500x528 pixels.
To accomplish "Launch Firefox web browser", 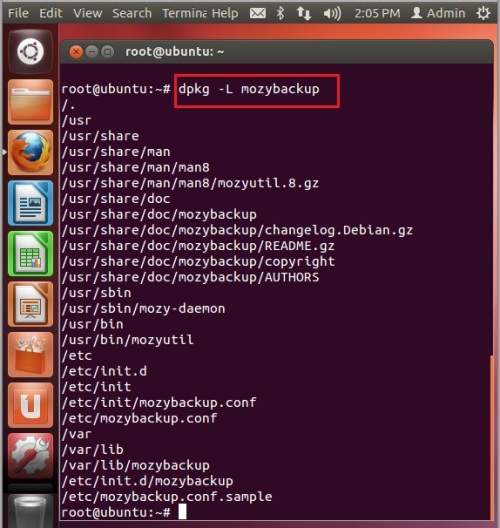I will click(30, 153).
